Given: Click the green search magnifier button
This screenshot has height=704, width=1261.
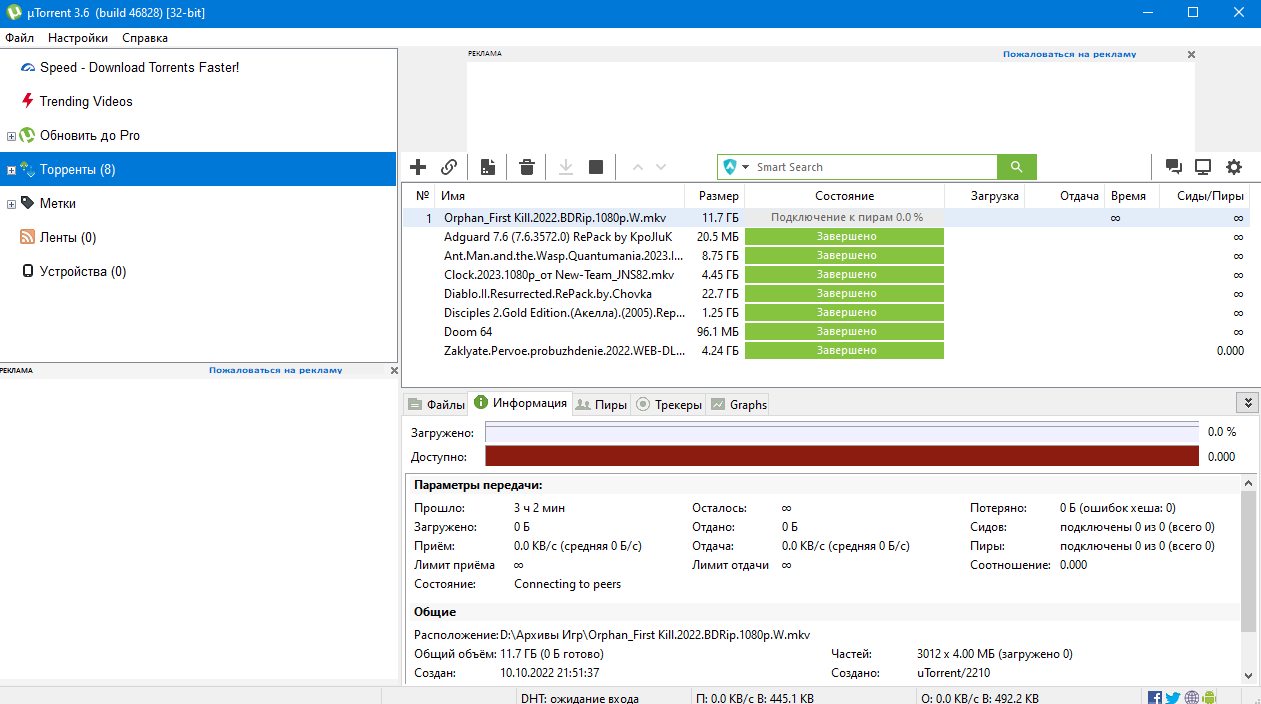Looking at the screenshot, I should click(1017, 167).
